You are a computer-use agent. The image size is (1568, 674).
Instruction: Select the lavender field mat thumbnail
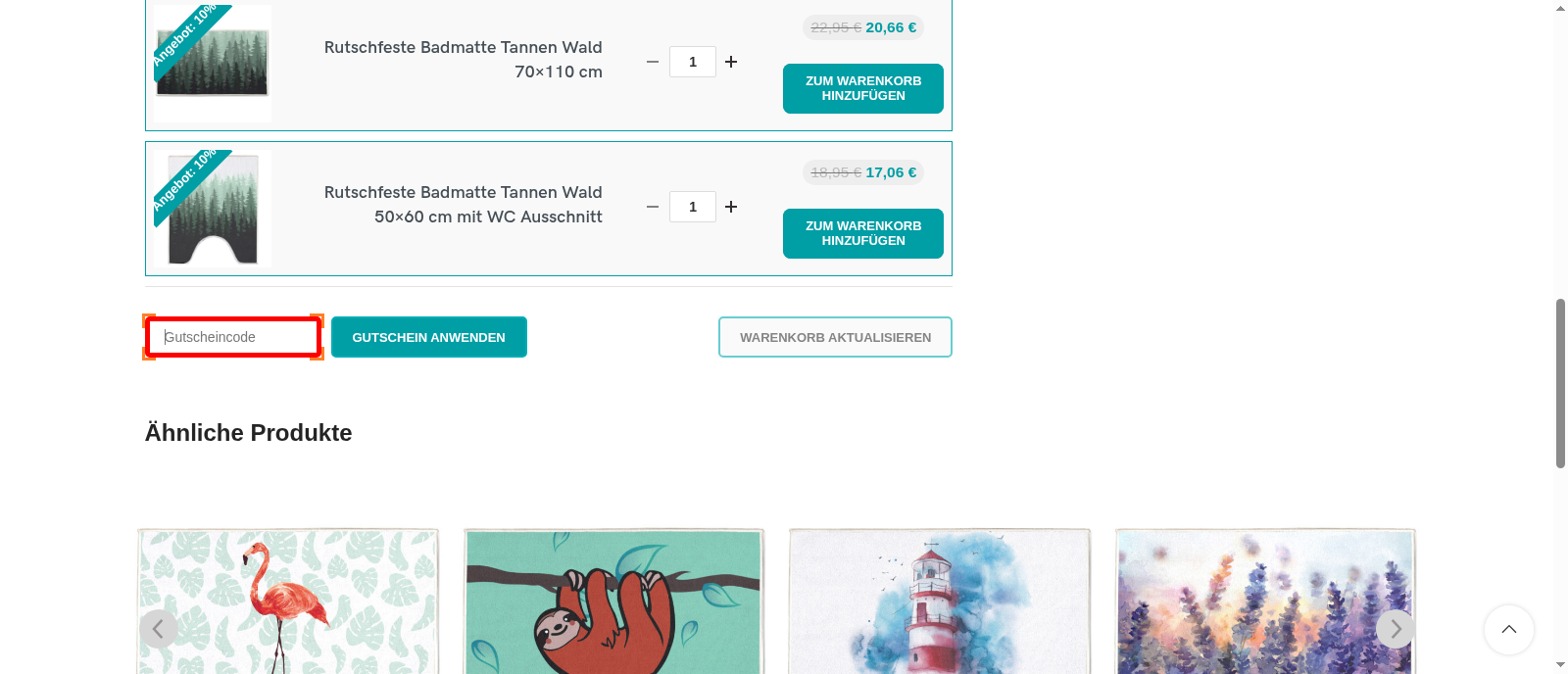pyautogui.click(x=1264, y=602)
